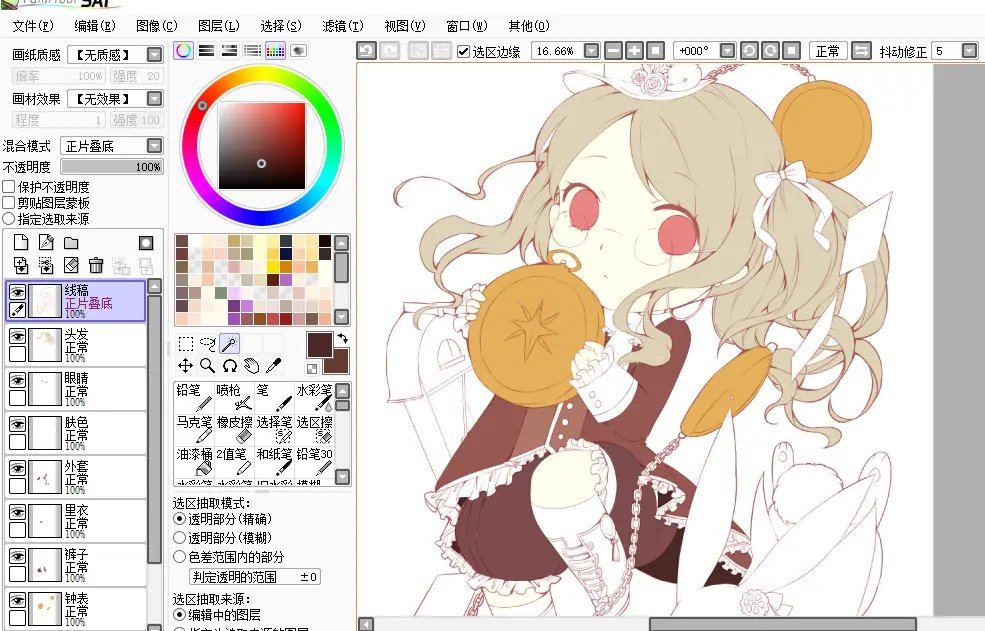Create a new layer folder
Screen dimensions: 985x631
point(71,243)
